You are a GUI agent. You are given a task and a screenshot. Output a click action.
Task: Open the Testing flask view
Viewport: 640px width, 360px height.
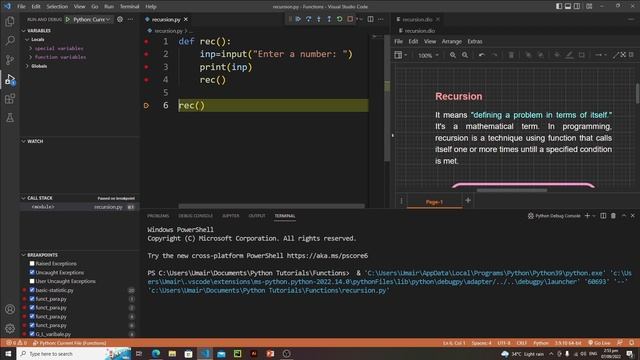click(x=10, y=118)
